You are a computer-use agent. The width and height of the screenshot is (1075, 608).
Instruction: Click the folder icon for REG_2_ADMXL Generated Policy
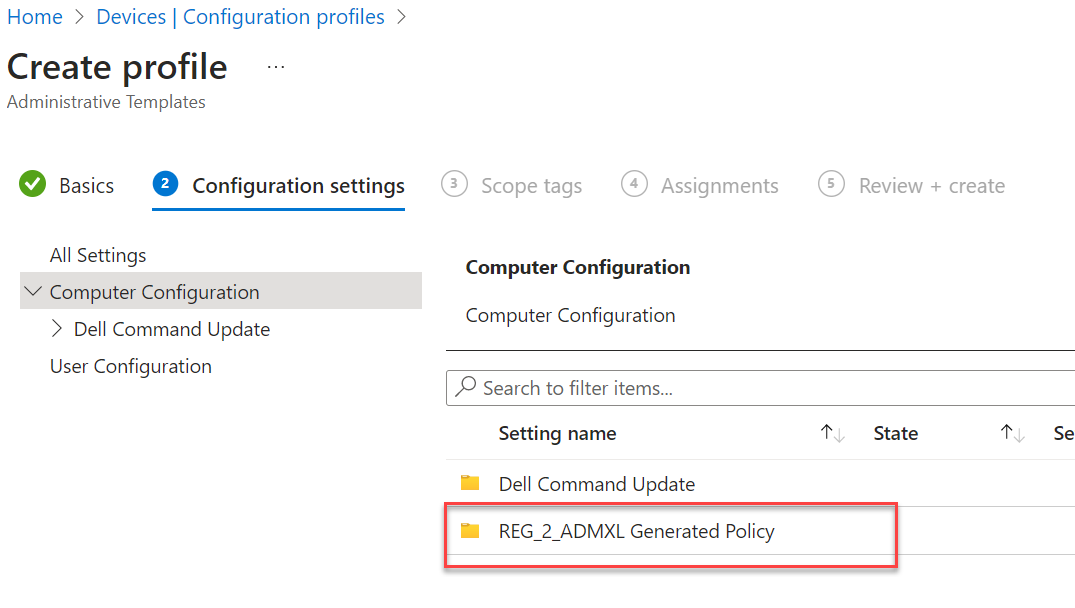click(470, 530)
